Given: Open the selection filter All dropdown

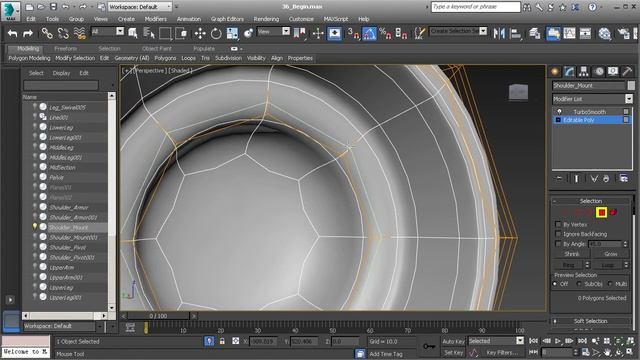Looking at the screenshot, I should click(108, 31).
